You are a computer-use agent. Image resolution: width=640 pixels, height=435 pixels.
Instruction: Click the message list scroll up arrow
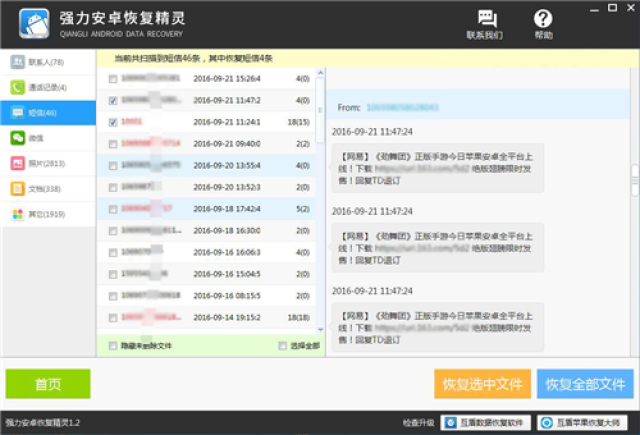[320, 73]
